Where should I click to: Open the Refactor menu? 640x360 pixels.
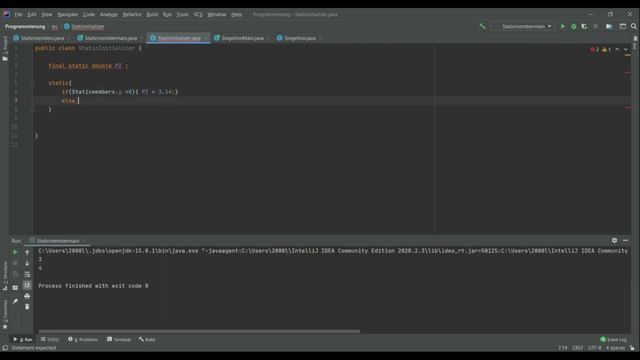[132, 14]
